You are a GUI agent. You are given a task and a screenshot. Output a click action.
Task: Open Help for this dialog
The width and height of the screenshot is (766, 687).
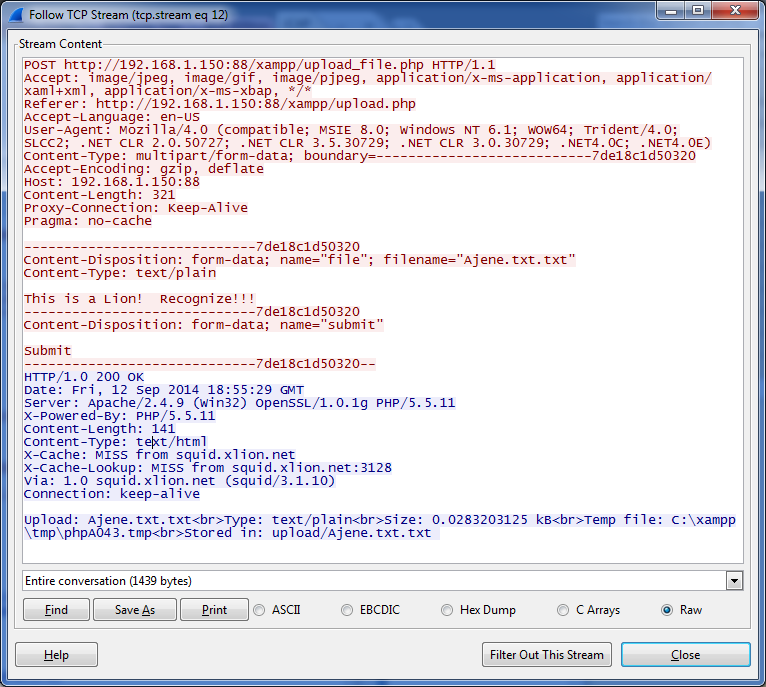57,655
